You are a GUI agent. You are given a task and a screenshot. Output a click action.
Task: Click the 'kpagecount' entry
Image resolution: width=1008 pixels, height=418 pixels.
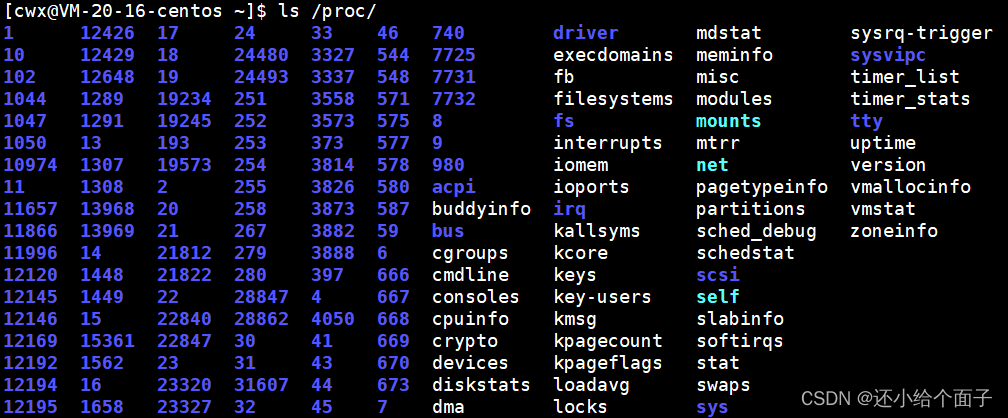pos(608,341)
